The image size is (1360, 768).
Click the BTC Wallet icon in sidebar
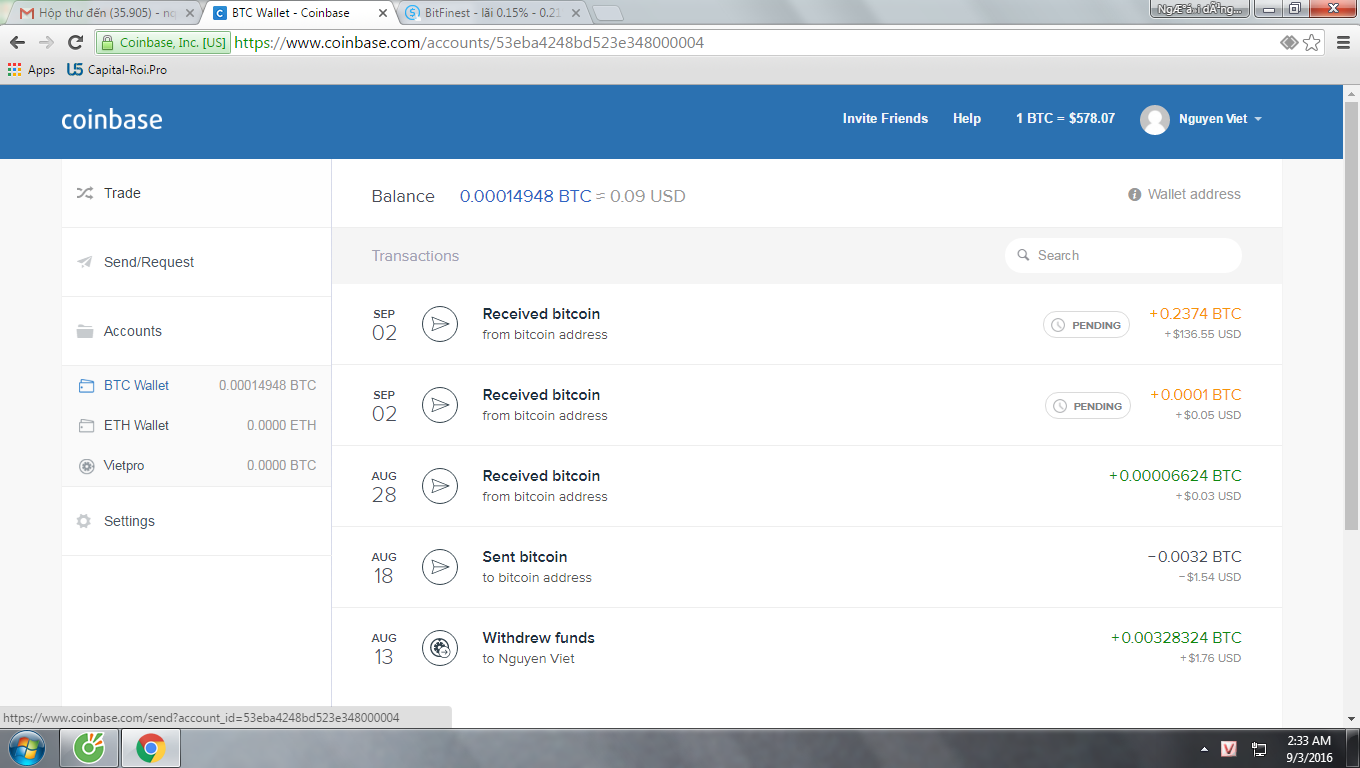[x=85, y=385]
